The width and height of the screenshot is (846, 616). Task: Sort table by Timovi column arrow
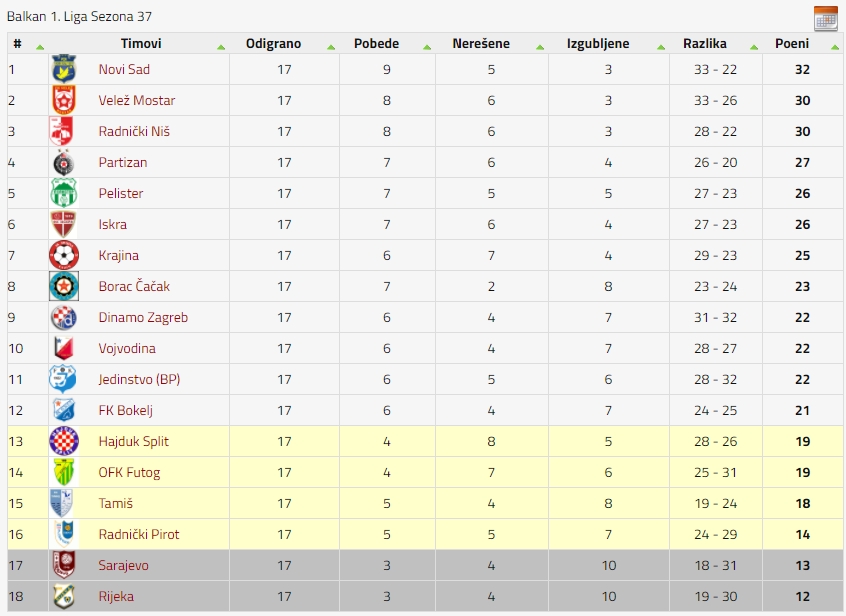point(221,47)
